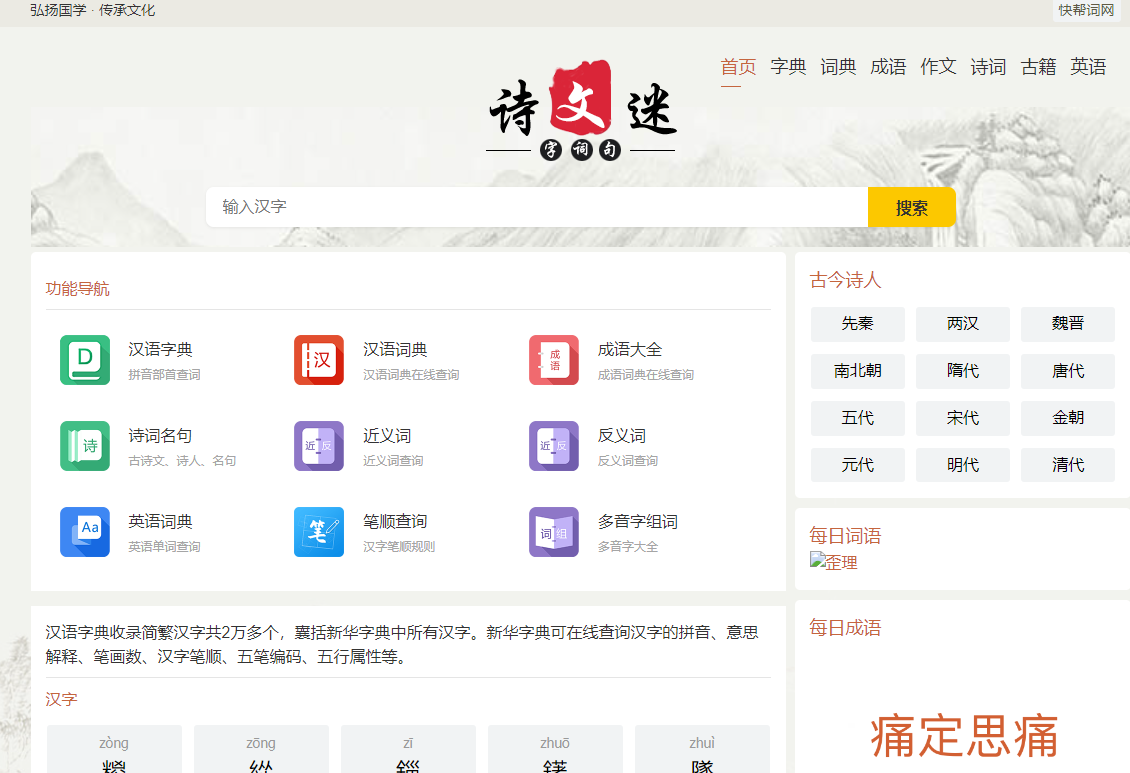The width and height of the screenshot is (1130, 773).
Task: Open the 反义词 purple icon
Action: pos(553,446)
